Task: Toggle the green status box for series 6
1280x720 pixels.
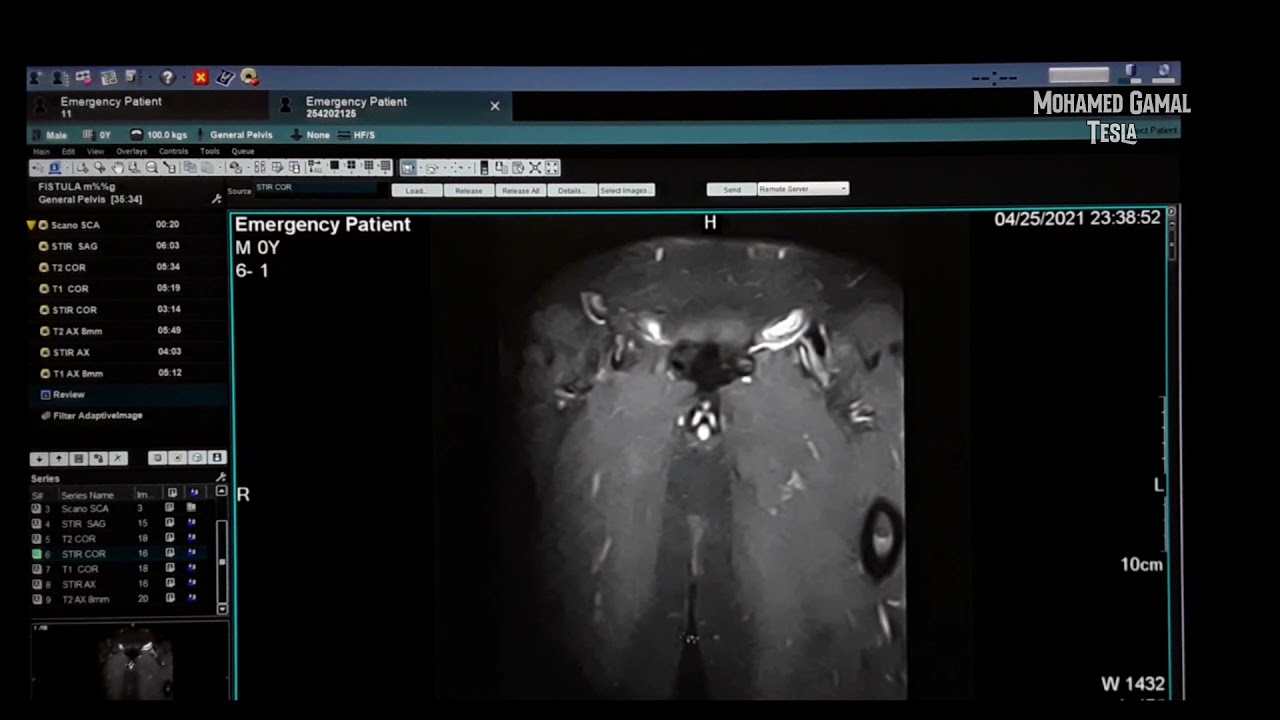Action: point(37,554)
